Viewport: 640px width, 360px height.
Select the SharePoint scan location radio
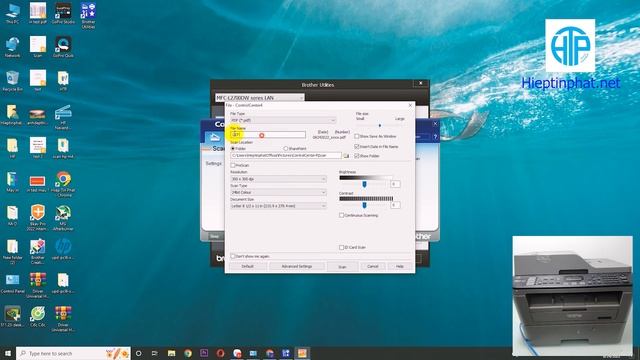click(285, 149)
